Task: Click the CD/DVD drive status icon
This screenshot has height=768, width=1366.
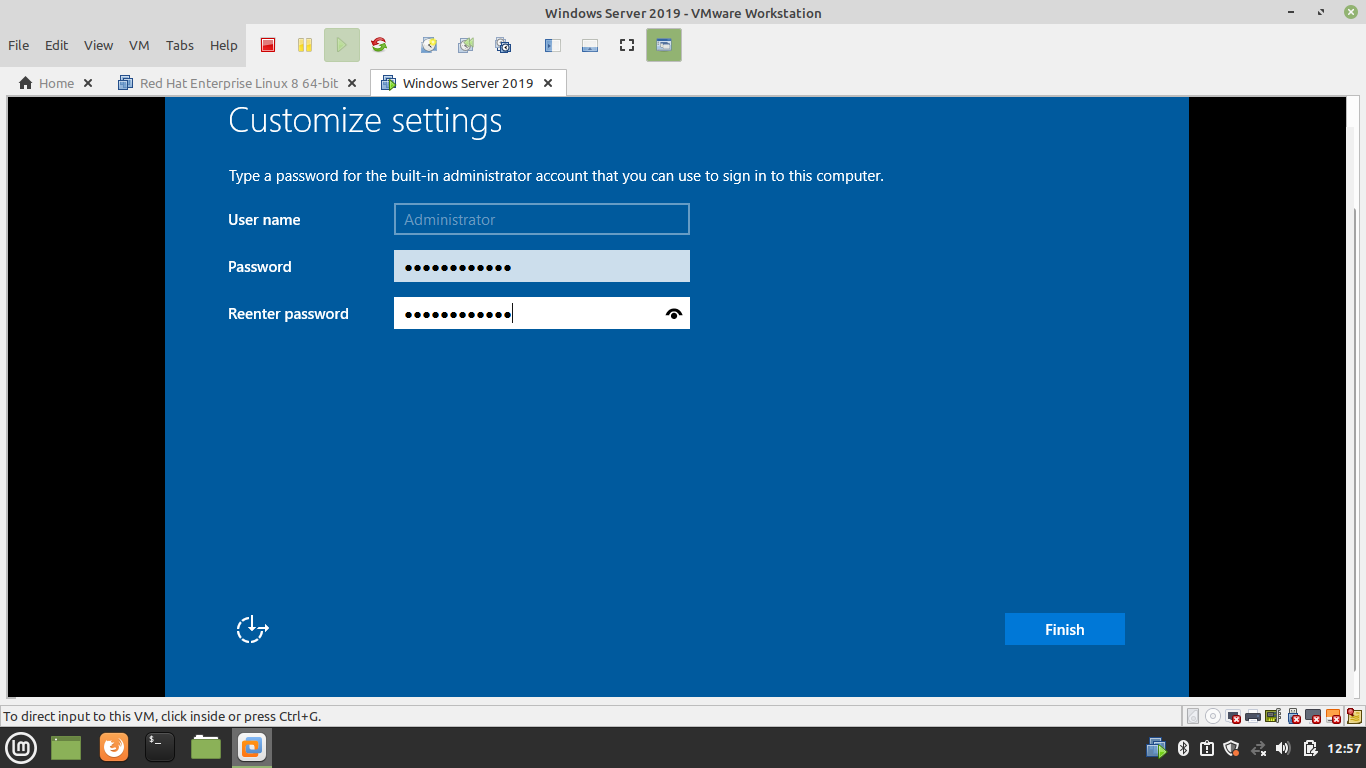Action: click(x=1213, y=716)
